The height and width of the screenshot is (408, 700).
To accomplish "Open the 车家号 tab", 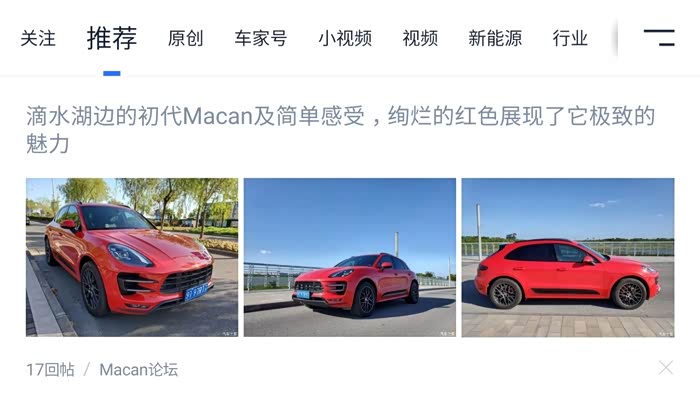I will (x=261, y=38).
